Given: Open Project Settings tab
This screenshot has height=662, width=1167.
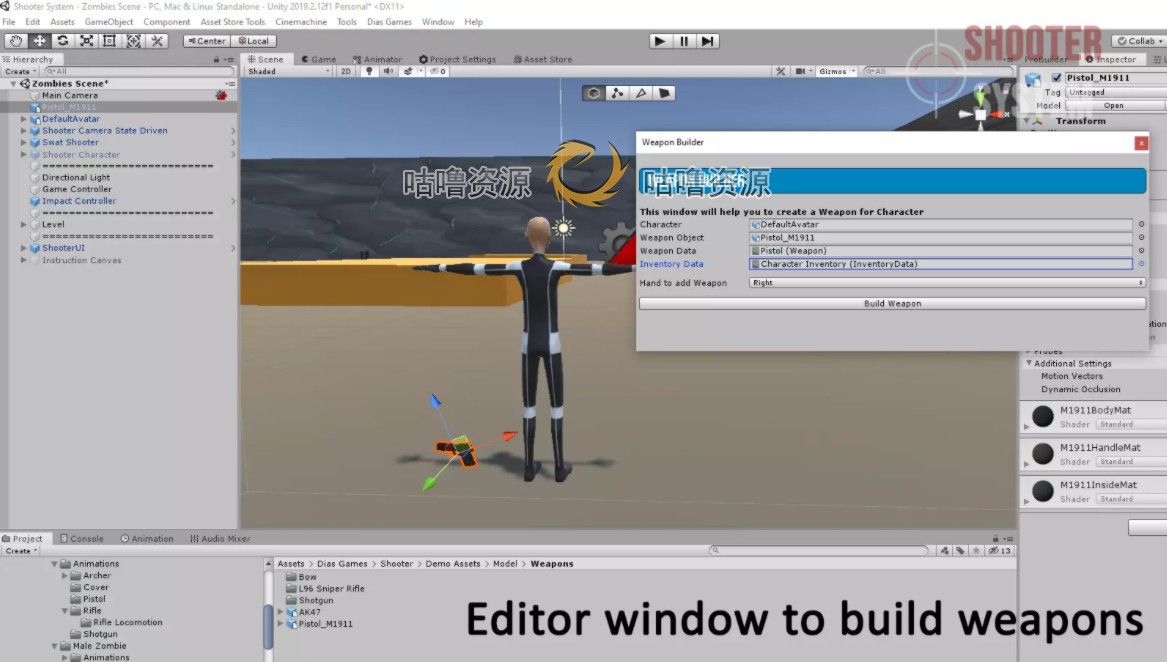Looking at the screenshot, I should (x=458, y=59).
